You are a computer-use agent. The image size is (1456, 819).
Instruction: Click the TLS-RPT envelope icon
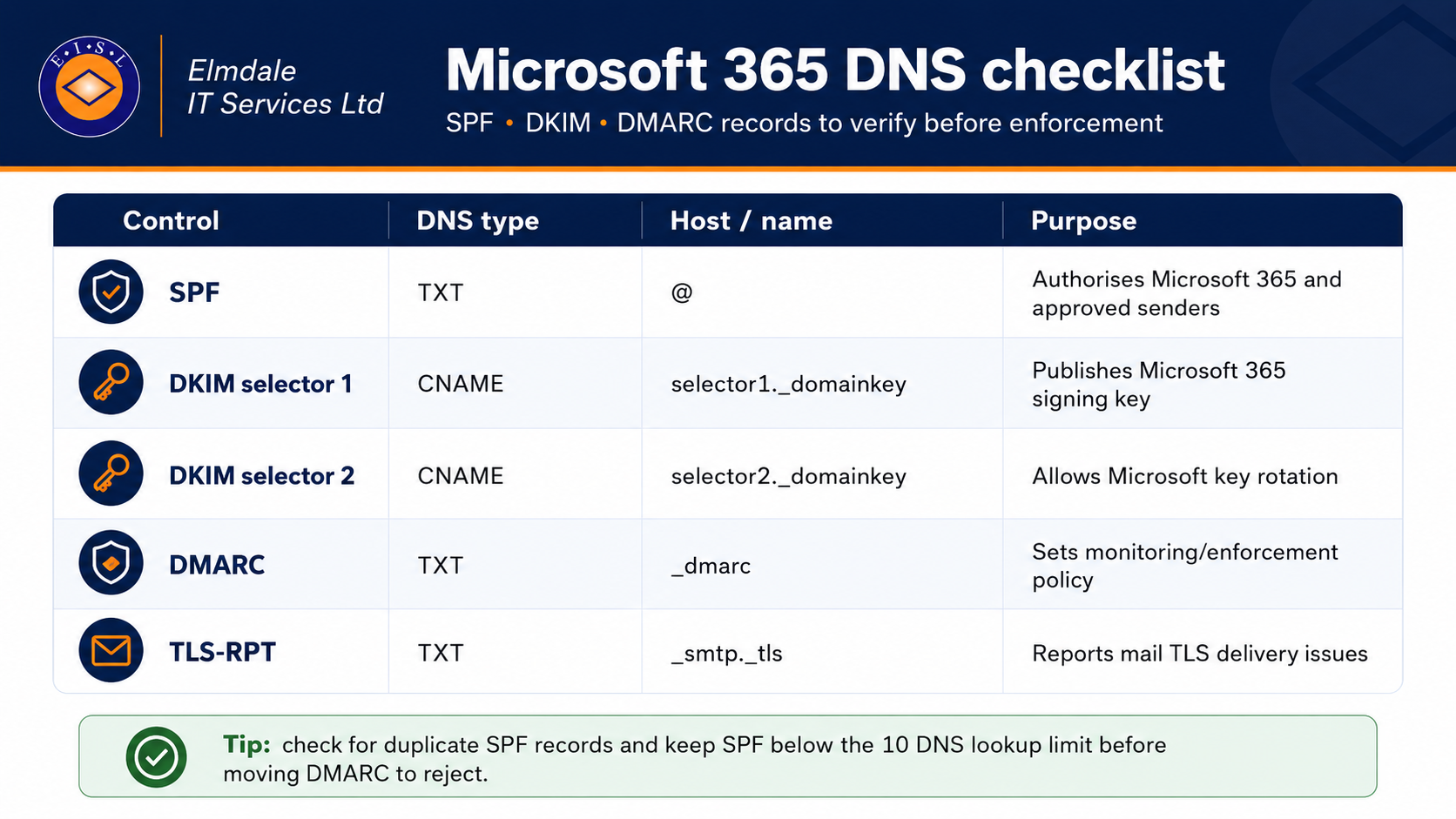111,650
